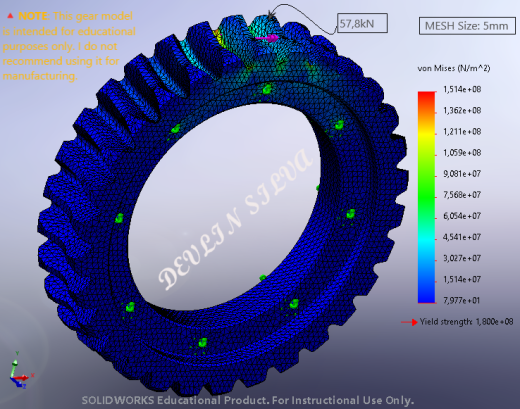Click the legend value 3,027e+07
Image resolution: width=520 pixels, height=409 pixels.
462,258
